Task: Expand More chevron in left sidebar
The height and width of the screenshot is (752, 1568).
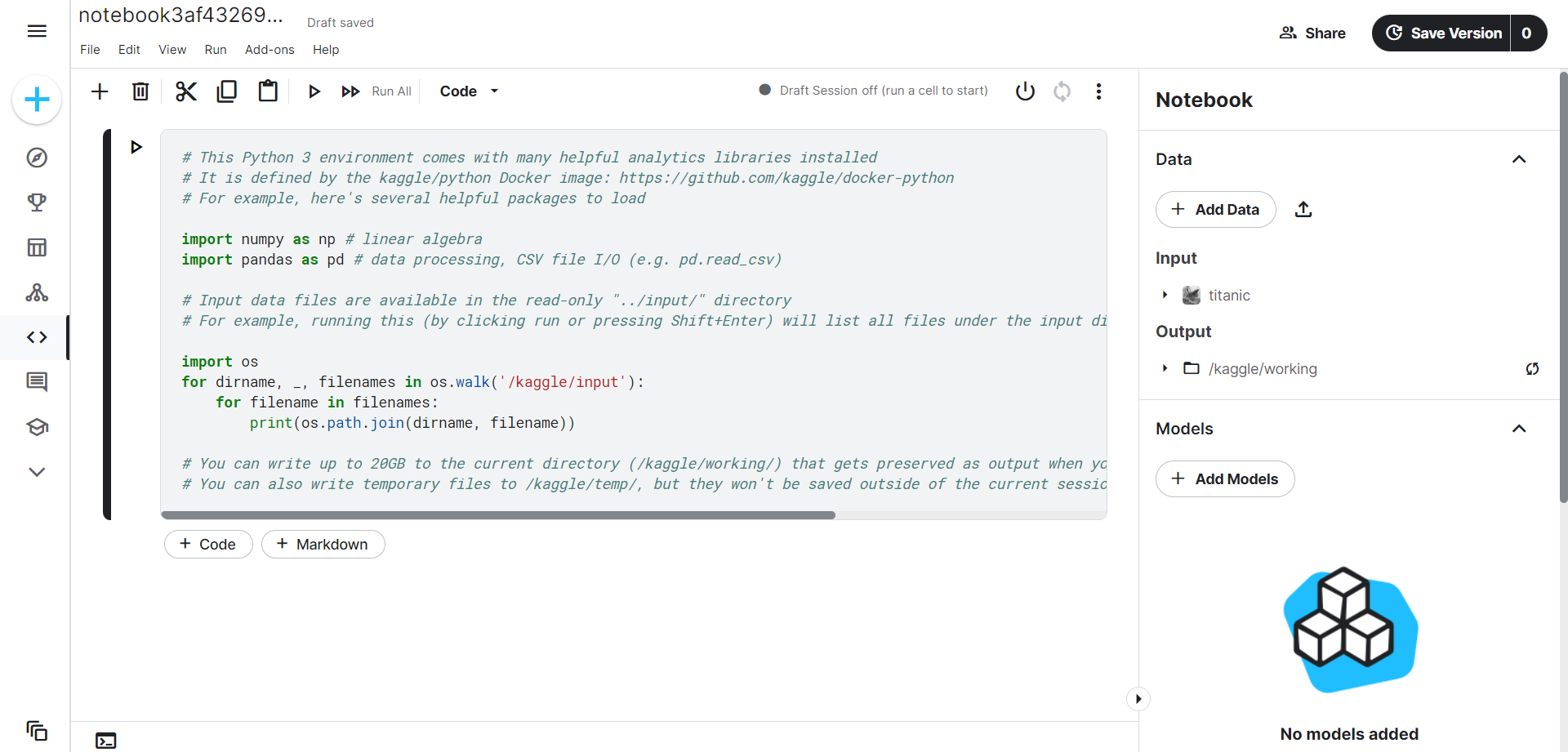Action: (x=37, y=472)
